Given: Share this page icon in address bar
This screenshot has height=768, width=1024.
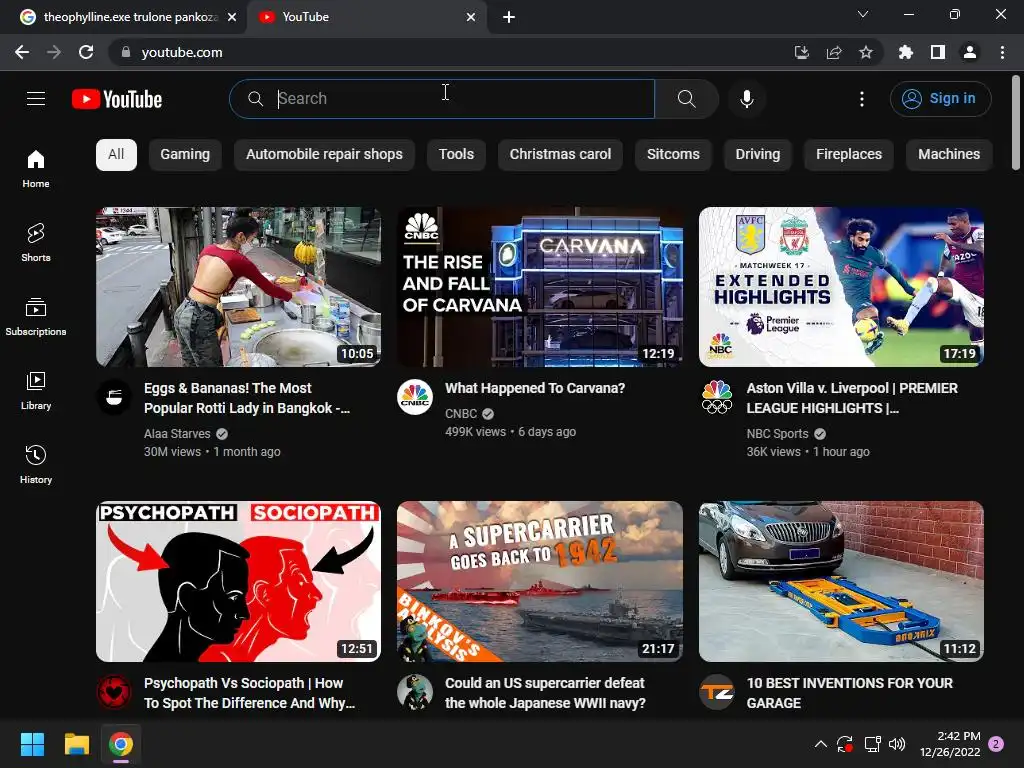Looking at the screenshot, I should (834, 52).
